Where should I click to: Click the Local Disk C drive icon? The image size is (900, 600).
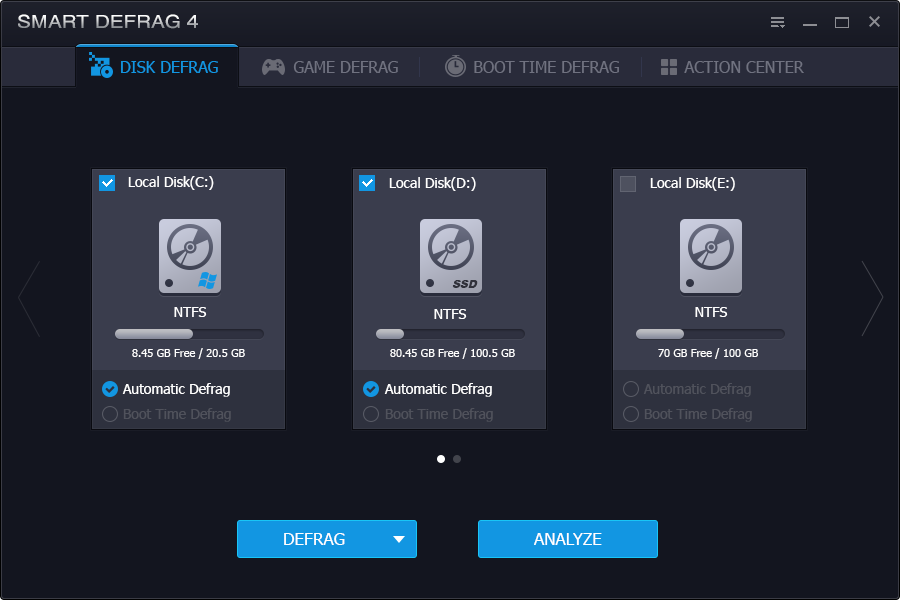(190, 258)
